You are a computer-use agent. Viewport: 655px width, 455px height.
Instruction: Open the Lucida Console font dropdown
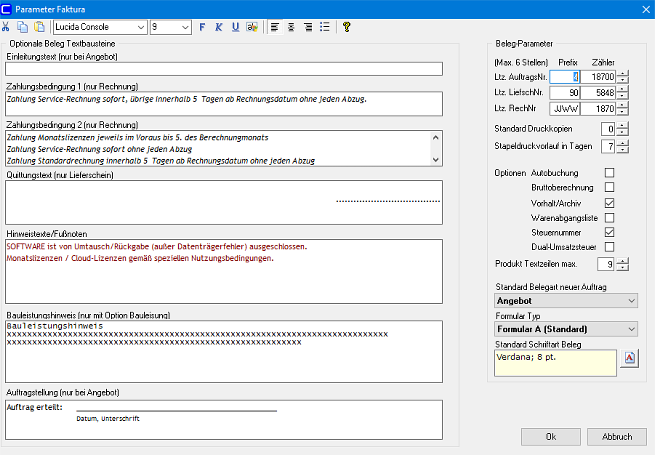pos(141,28)
